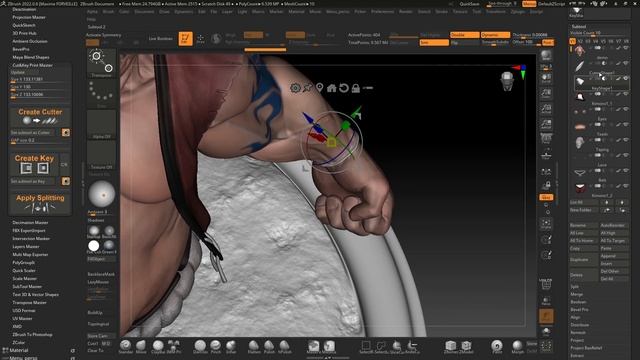Image resolution: width=640 pixels, height=360 pixels.
Task: Click the Rename subtool button
Action: tap(583, 225)
